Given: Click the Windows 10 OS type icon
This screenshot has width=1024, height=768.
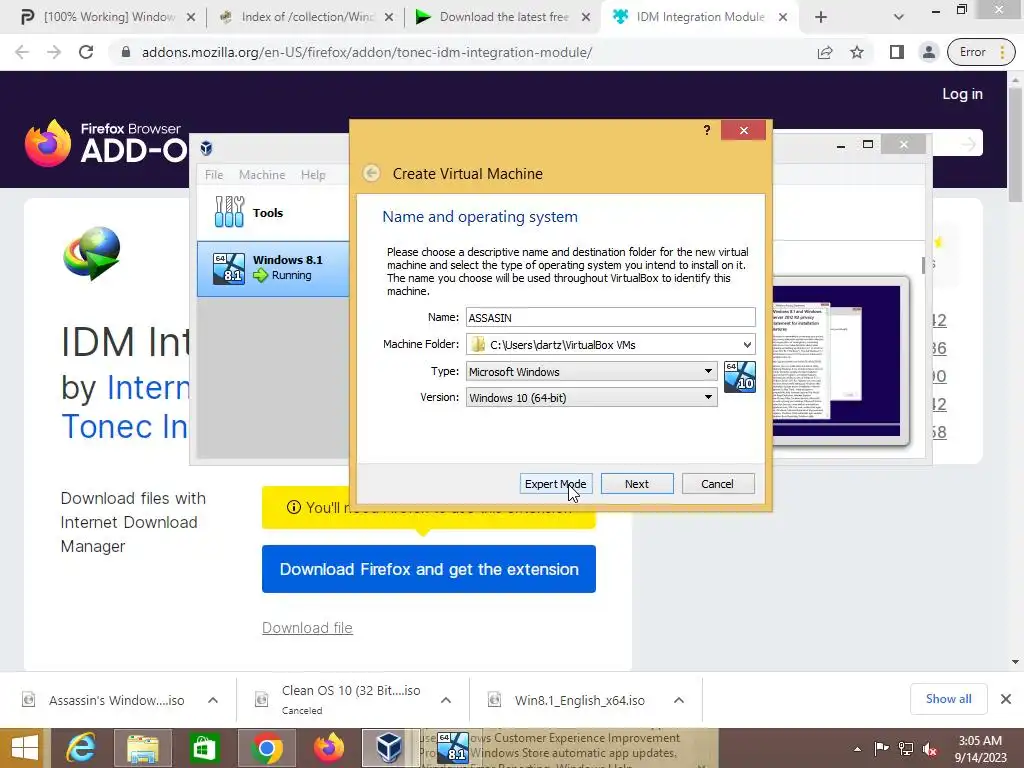Looking at the screenshot, I should click(740, 377).
